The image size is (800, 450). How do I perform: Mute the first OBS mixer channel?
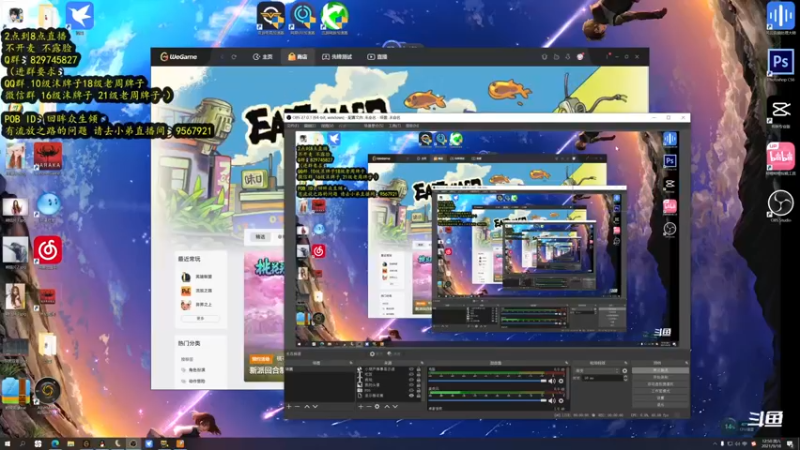(552, 381)
